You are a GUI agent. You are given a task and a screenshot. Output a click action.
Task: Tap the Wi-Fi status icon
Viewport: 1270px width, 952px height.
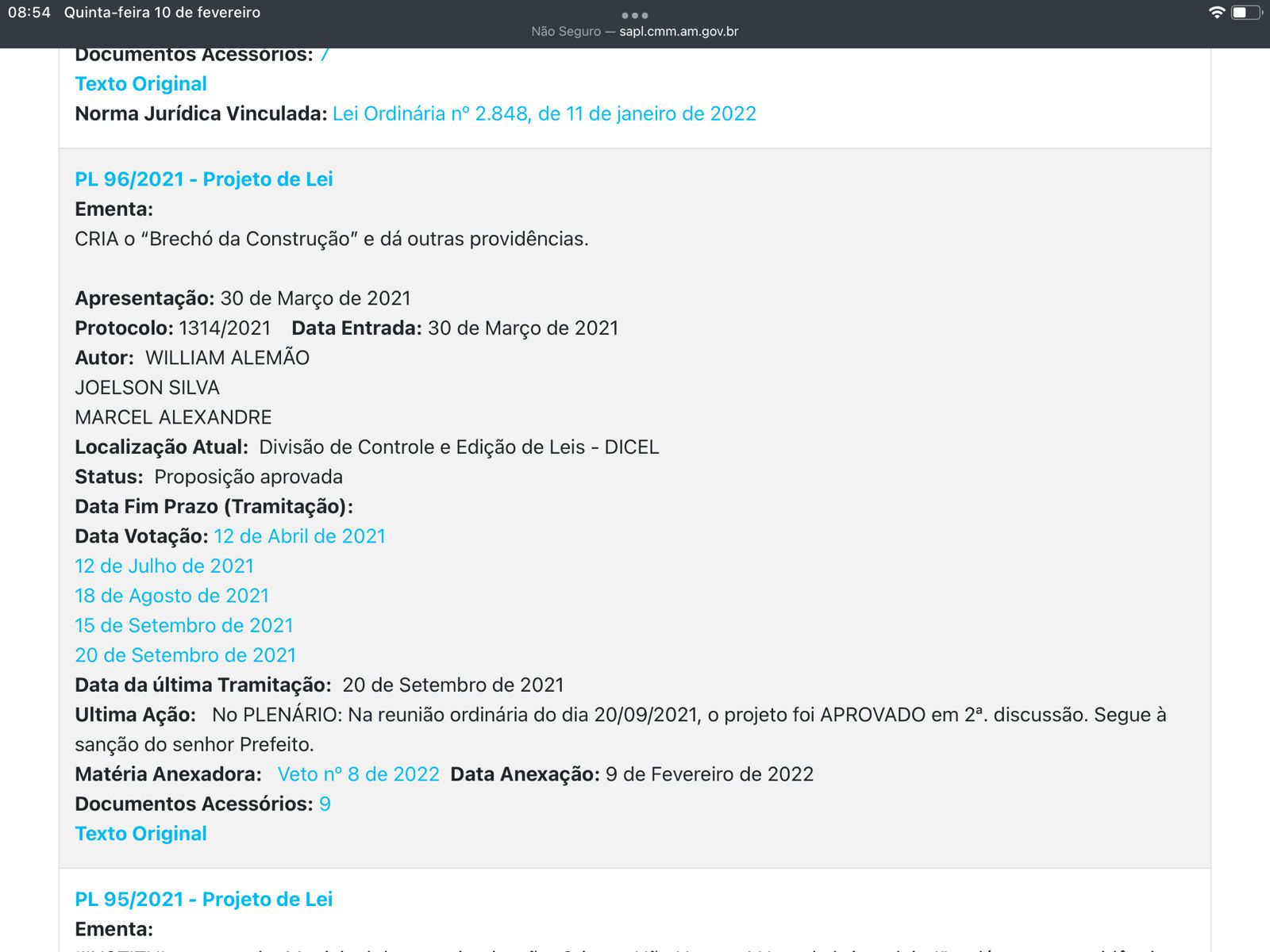pos(1216,13)
